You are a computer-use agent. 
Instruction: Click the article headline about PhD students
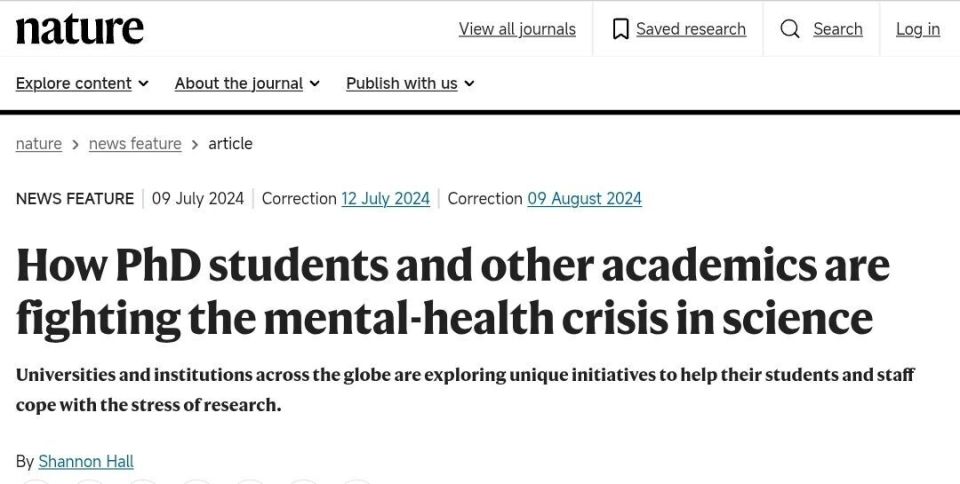pyautogui.click(x=452, y=291)
